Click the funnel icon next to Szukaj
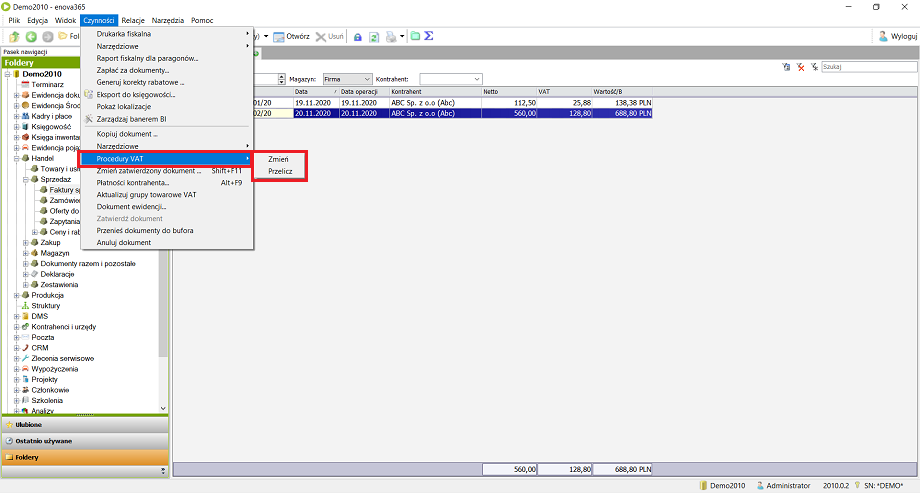The height and width of the screenshot is (493, 920). (x=814, y=67)
